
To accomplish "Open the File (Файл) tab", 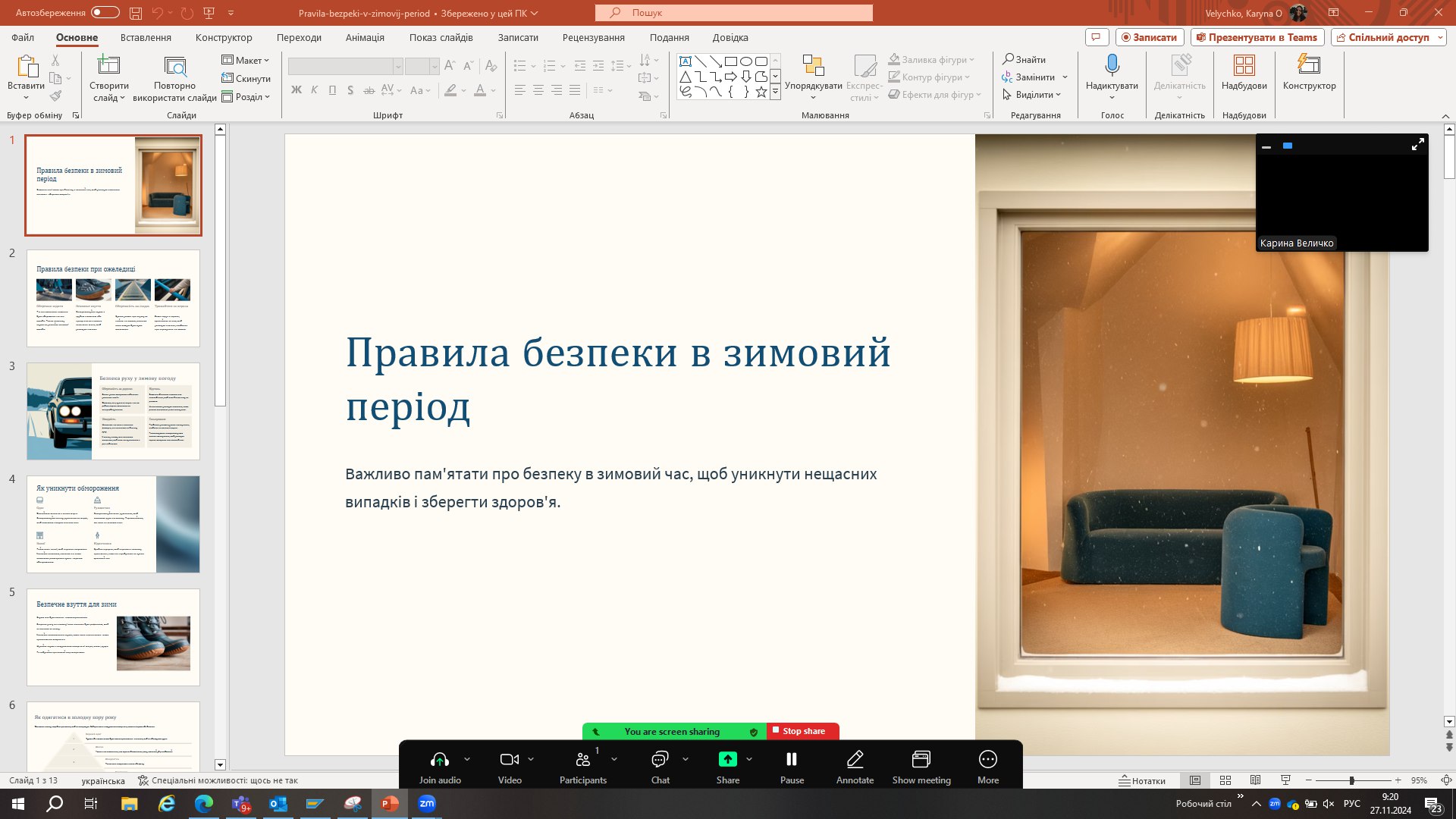I will [x=23, y=37].
